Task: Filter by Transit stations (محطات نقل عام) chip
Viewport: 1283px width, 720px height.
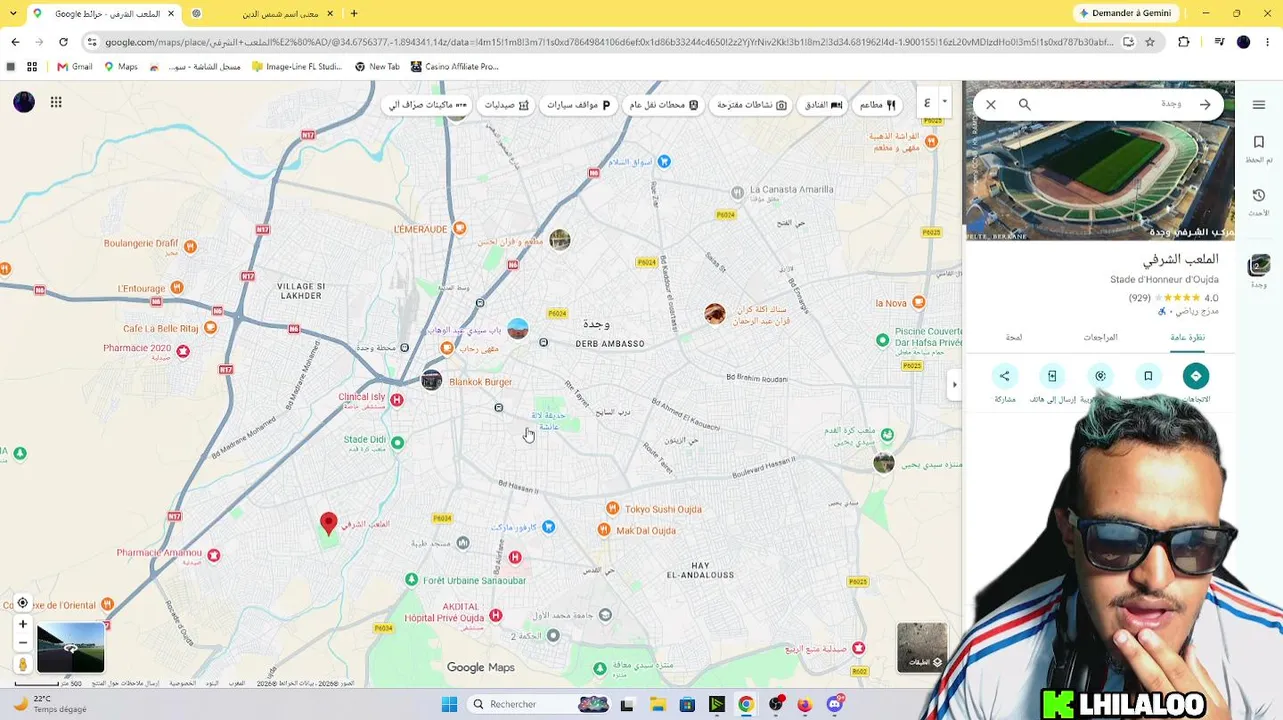Action: [664, 105]
